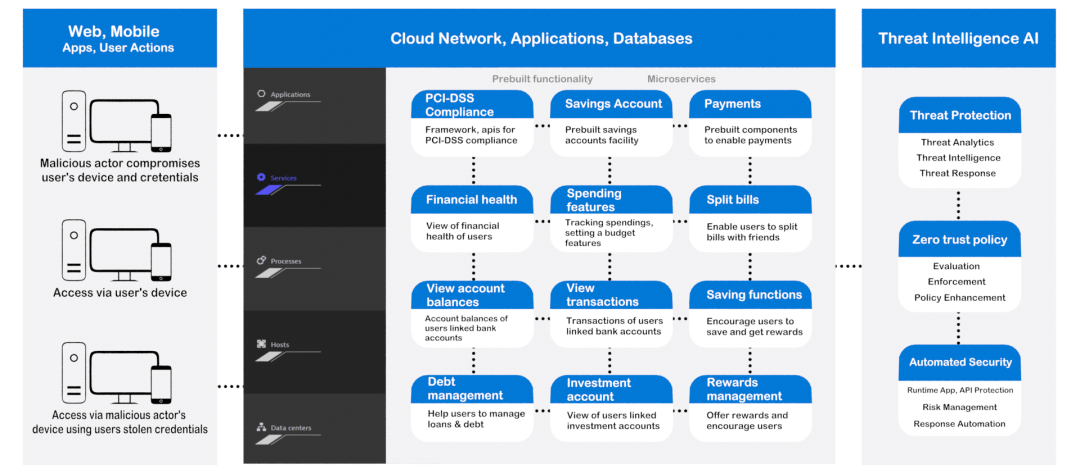Select the Debt management card header
Screen dimensions: 1080x474
click(x=472, y=389)
